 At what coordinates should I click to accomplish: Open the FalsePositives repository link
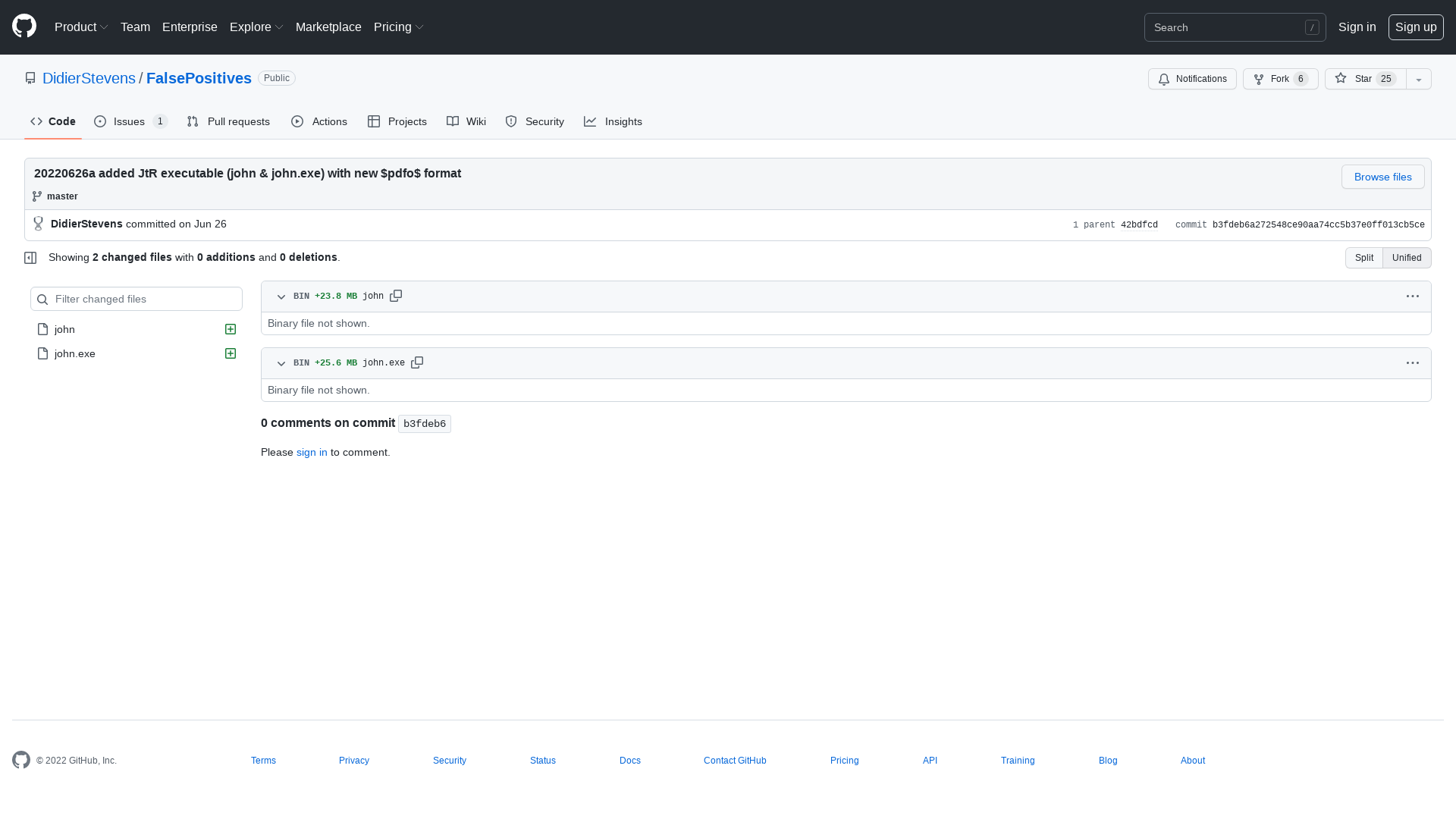click(x=199, y=78)
